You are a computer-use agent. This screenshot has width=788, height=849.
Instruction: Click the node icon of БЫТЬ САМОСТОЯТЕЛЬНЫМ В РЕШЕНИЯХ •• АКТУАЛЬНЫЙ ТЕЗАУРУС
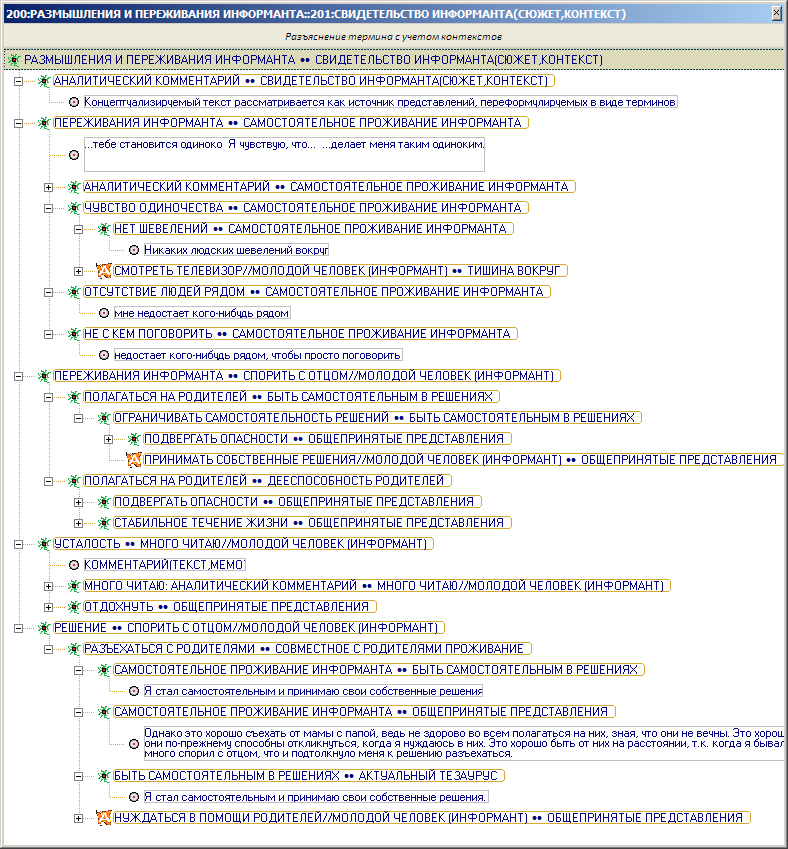point(104,776)
